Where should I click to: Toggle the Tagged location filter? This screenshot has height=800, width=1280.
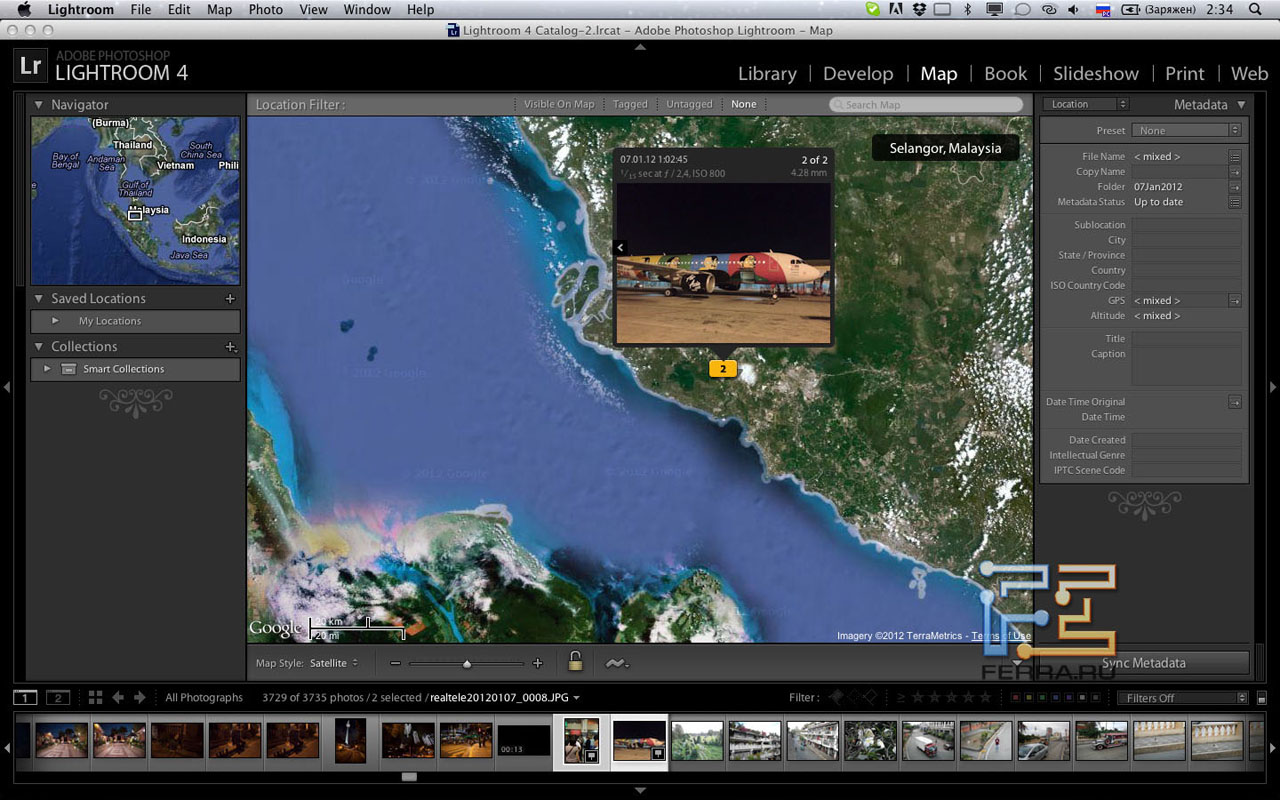click(630, 104)
